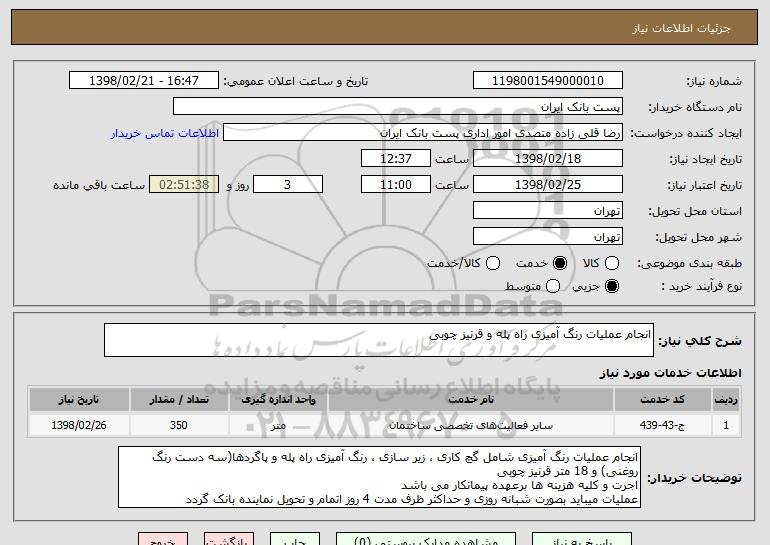This screenshot has width=770, height=545.
Task: Click the شماره نیاز label
Action: pyautogui.click(x=714, y=81)
